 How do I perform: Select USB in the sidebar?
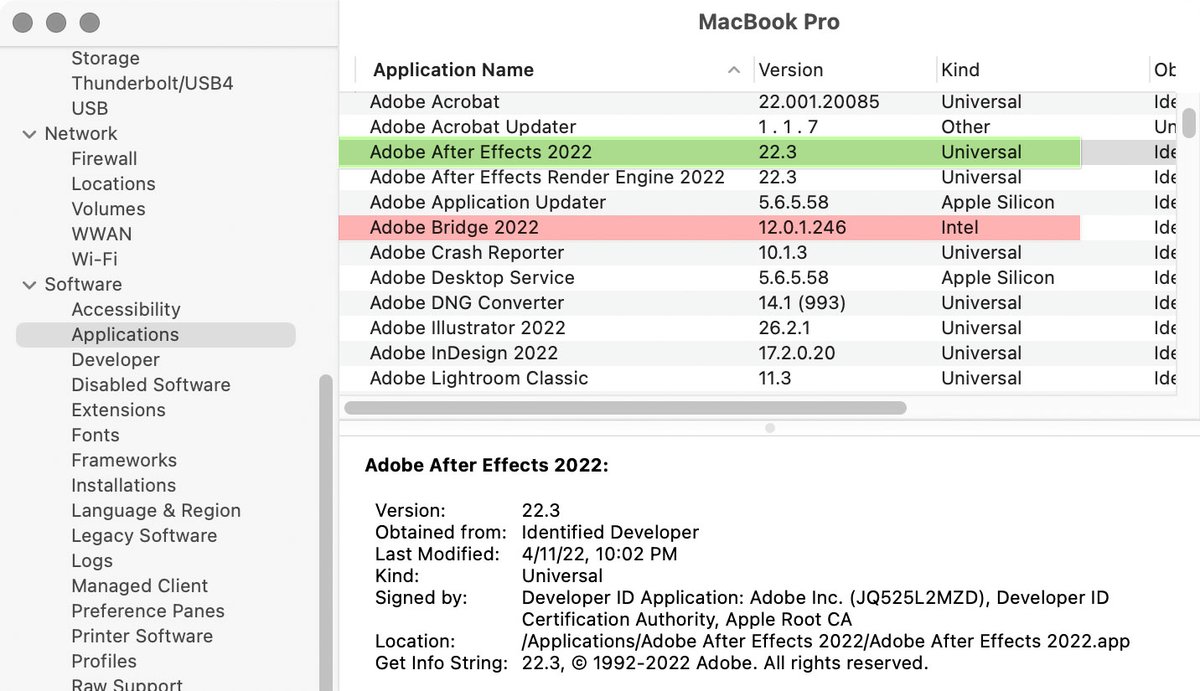(x=89, y=109)
